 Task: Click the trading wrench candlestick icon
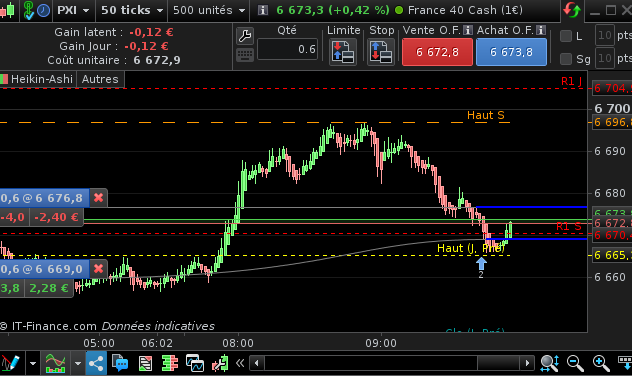(220, 364)
